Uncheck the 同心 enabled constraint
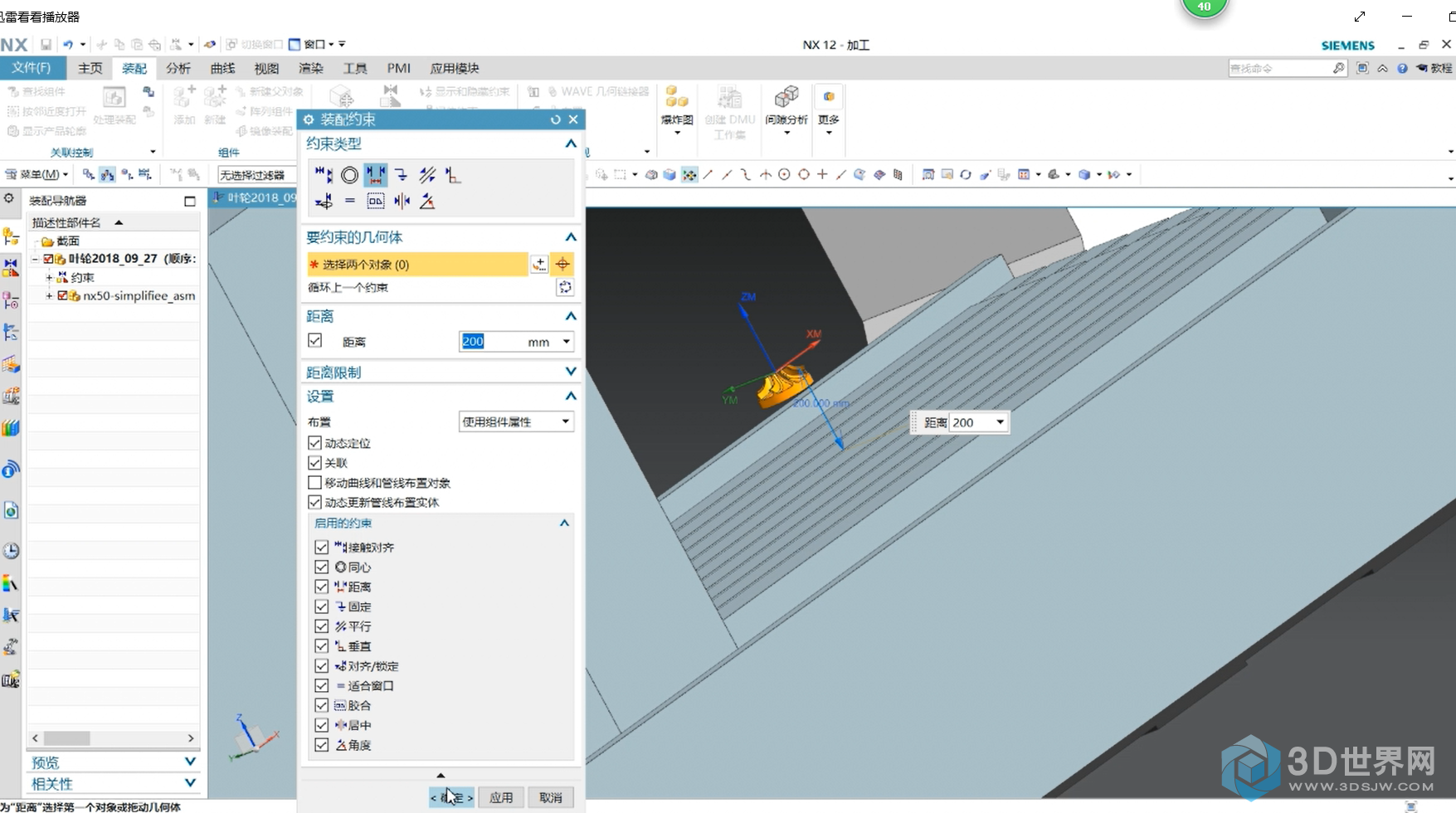The image size is (1456, 813). [322, 567]
